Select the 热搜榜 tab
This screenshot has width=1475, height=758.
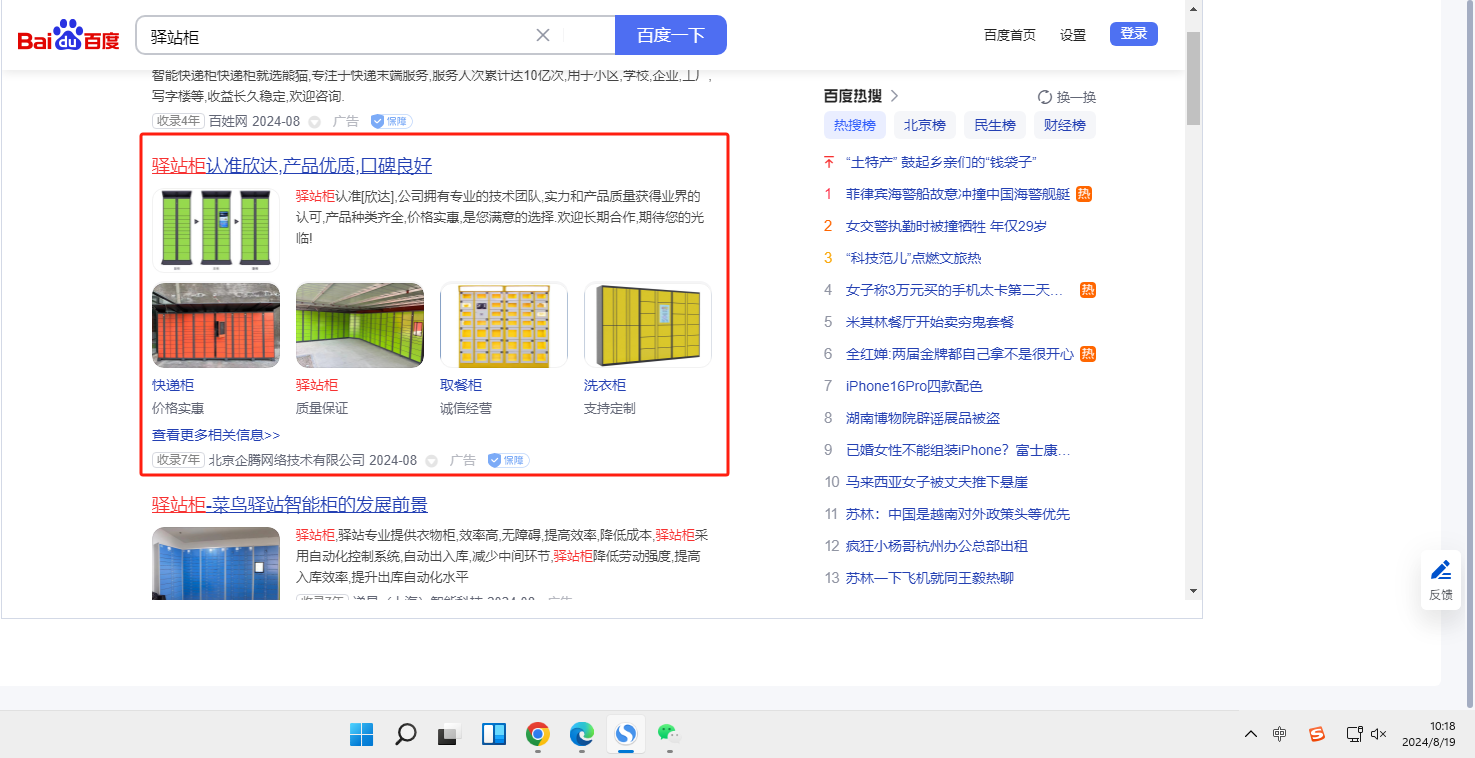[x=855, y=125]
